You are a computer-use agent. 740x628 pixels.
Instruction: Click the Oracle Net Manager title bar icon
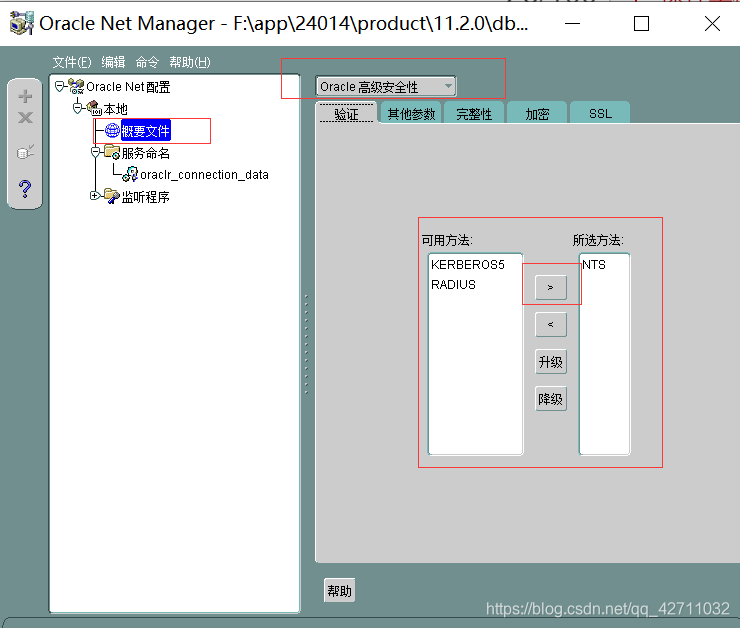pyautogui.click(x=22, y=23)
